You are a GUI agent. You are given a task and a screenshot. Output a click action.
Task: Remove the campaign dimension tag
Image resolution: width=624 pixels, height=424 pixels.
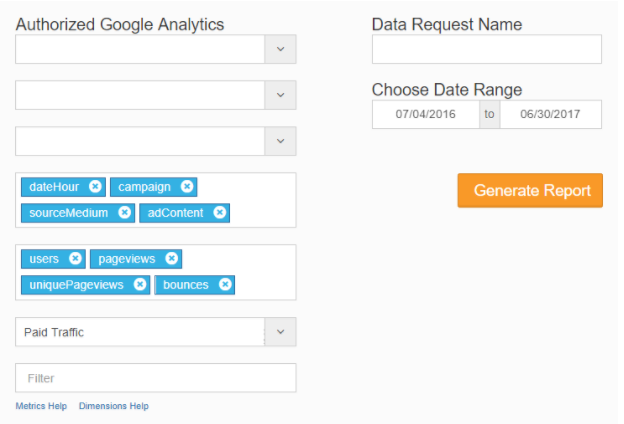click(x=187, y=187)
